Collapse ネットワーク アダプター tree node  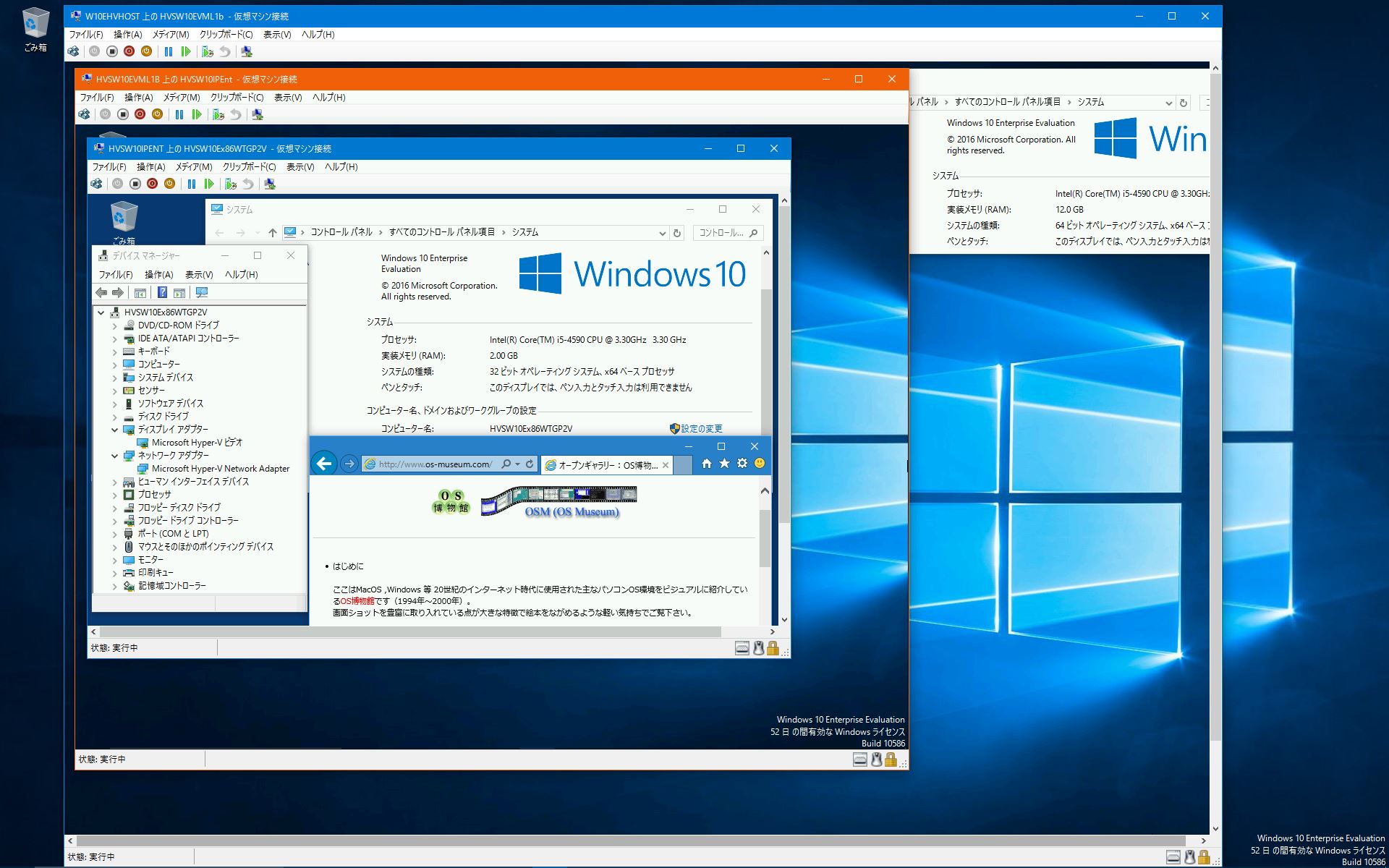coord(114,456)
